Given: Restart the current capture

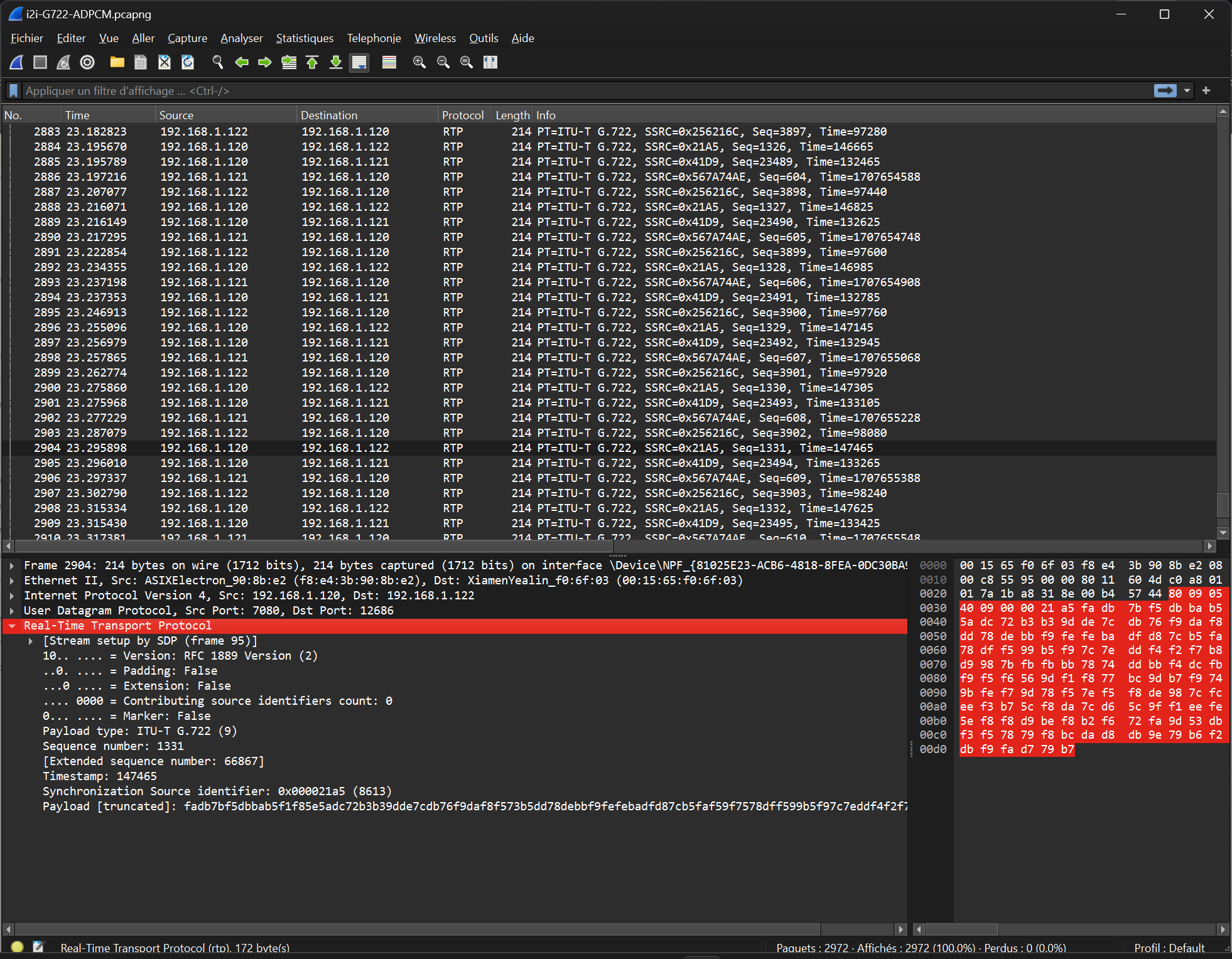Looking at the screenshot, I should point(63,62).
